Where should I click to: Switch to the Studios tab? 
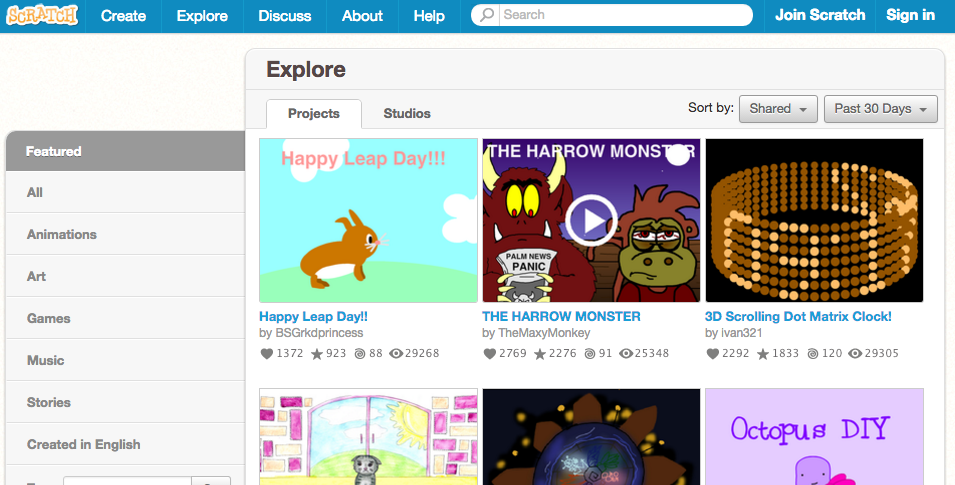[407, 114]
